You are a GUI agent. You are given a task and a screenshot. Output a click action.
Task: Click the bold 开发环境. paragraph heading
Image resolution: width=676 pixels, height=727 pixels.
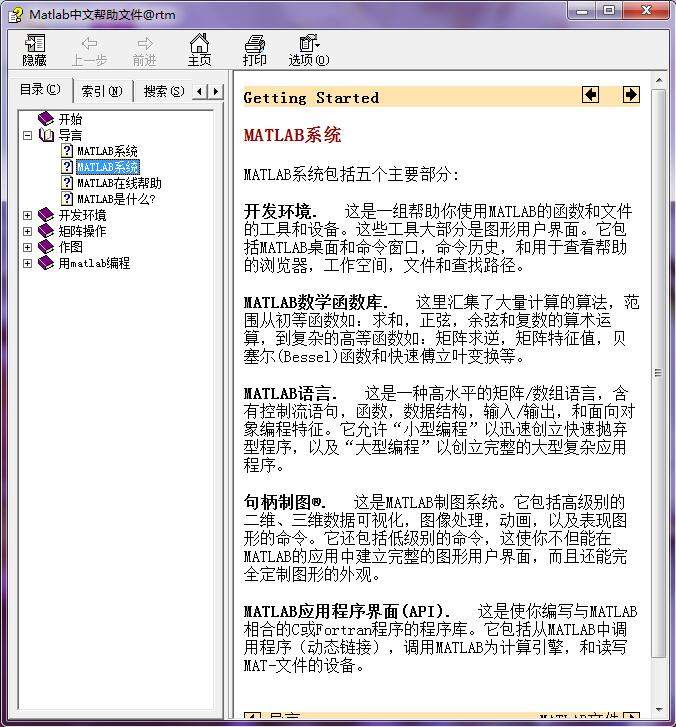[281, 212]
